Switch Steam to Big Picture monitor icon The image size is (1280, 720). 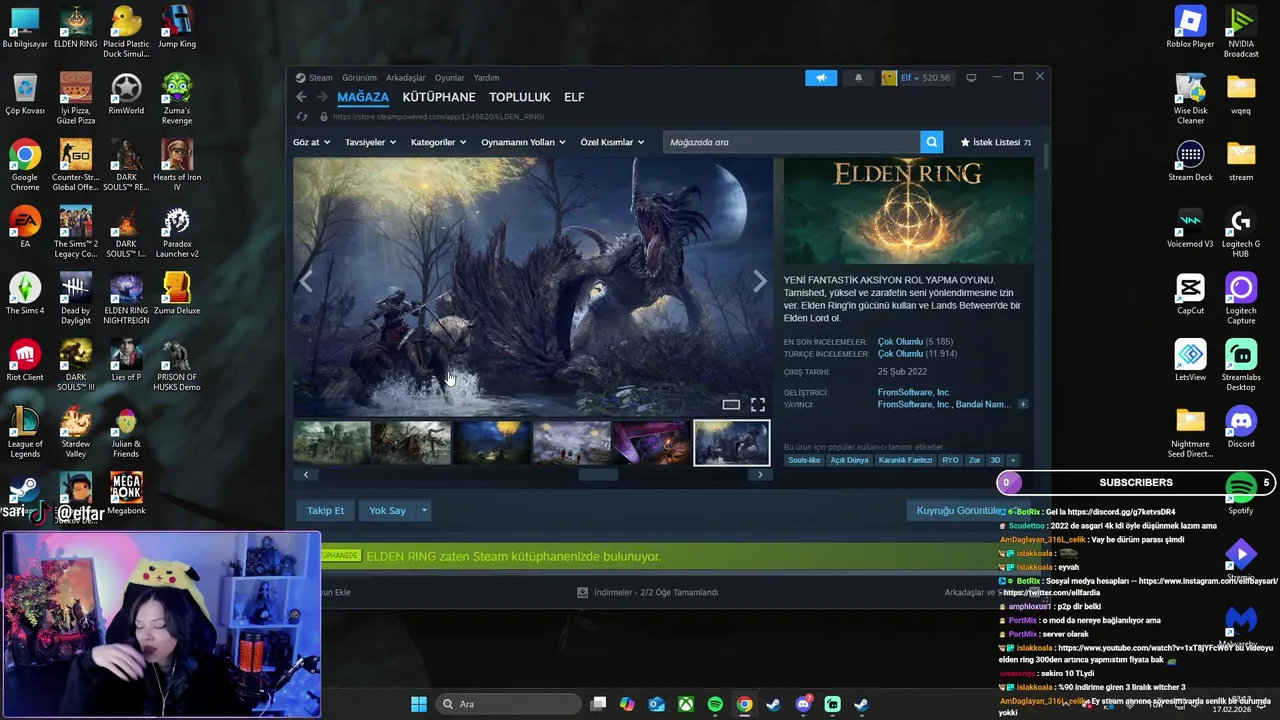click(x=971, y=78)
